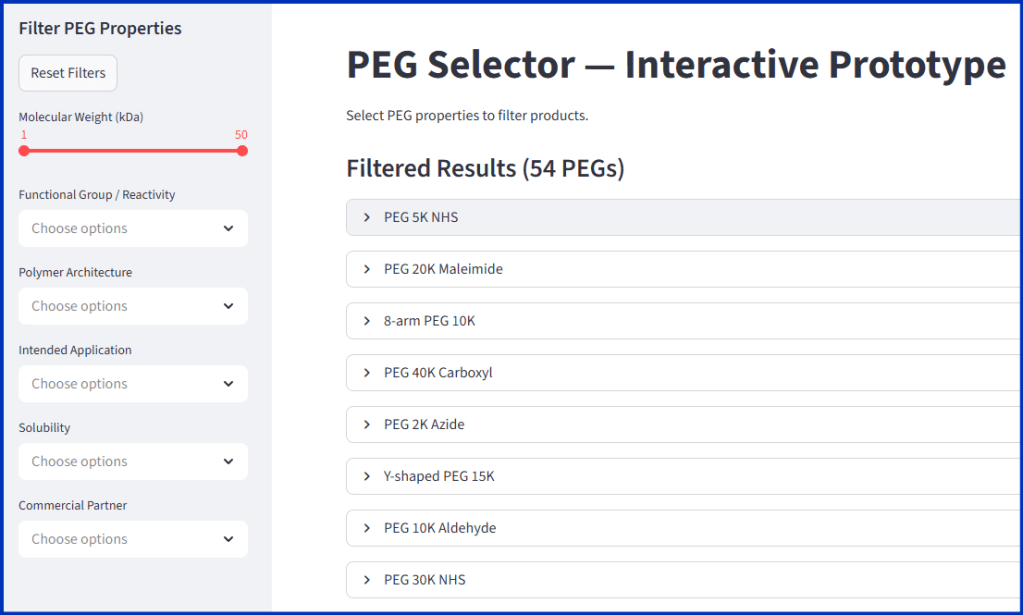
Task: Click the minimum Molecular Weight slider handle
Action: coord(24,151)
